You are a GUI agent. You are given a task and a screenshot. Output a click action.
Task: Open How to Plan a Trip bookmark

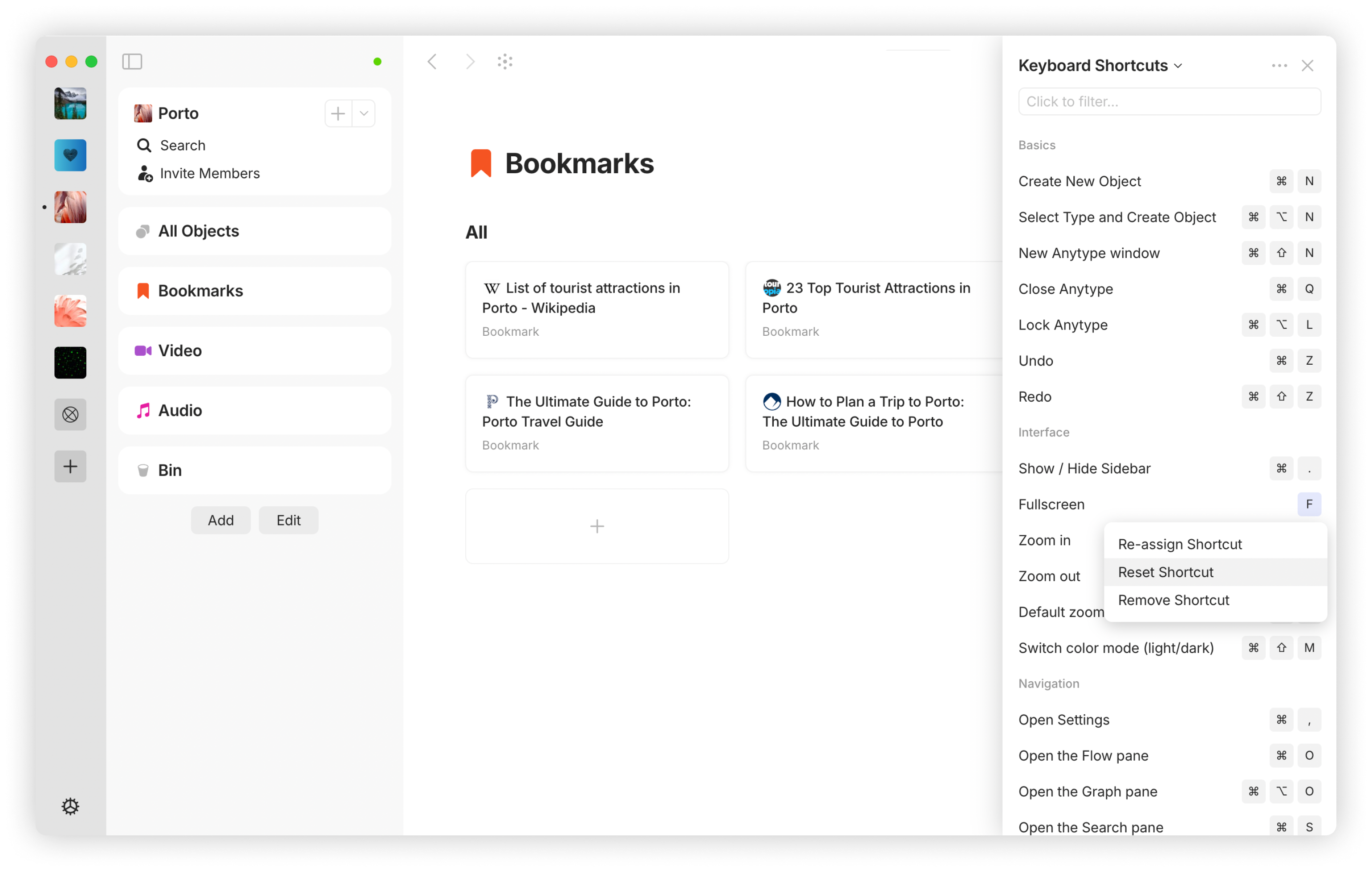[874, 423]
